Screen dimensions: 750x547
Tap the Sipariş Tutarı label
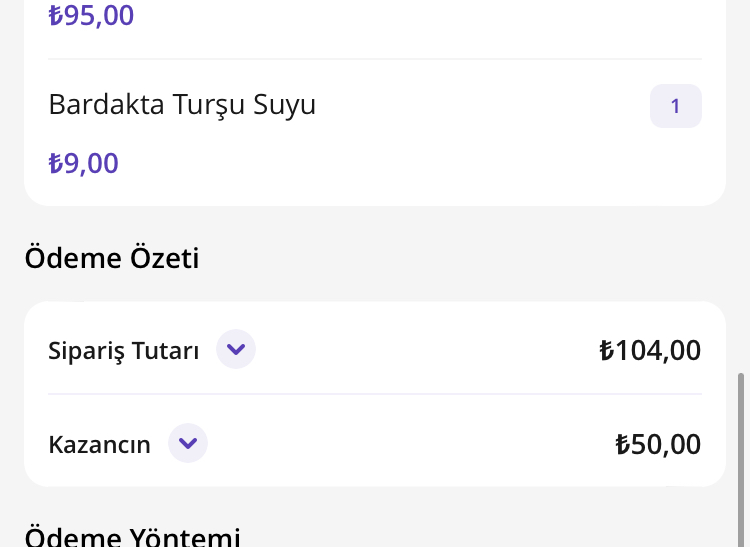(124, 351)
